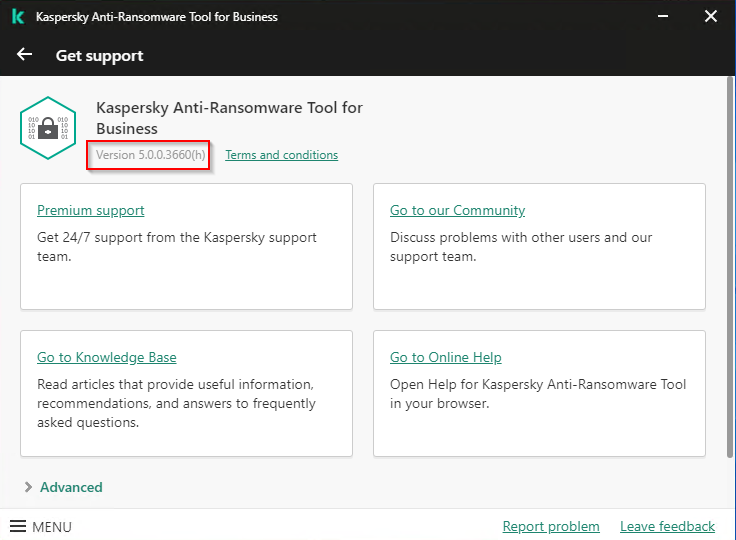This screenshot has height=540, width=736.
Task: Click the 'Discuss problems with other users' description
Action: pos(521,247)
